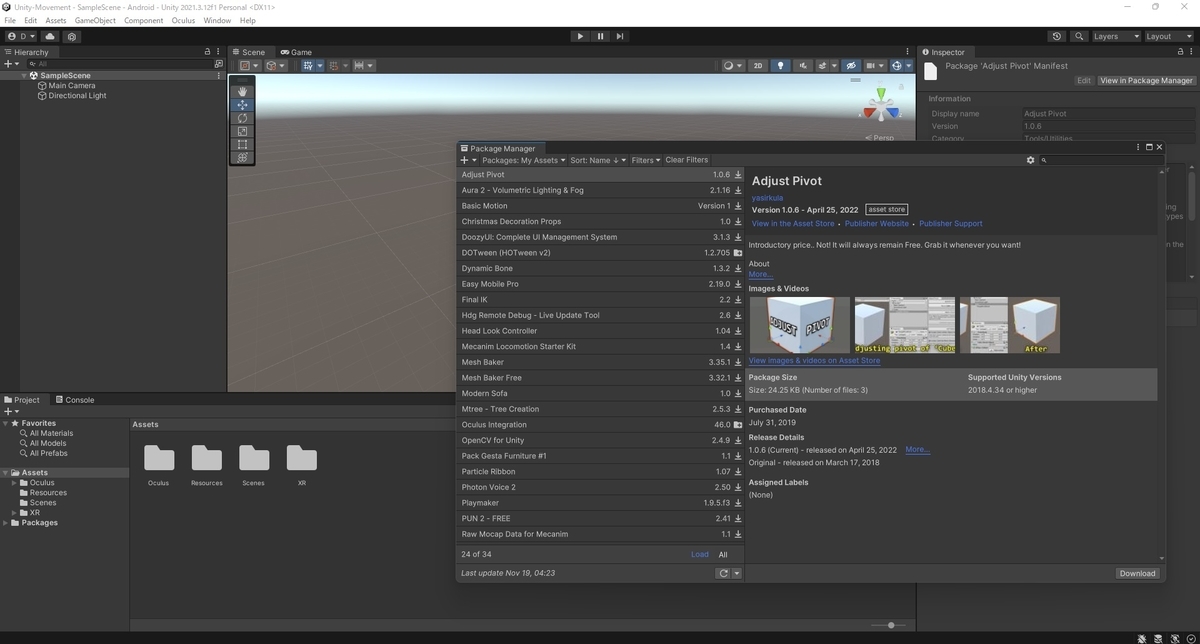
Task: Select the Scale tool in Scene overlay
Action: point(242,131)
